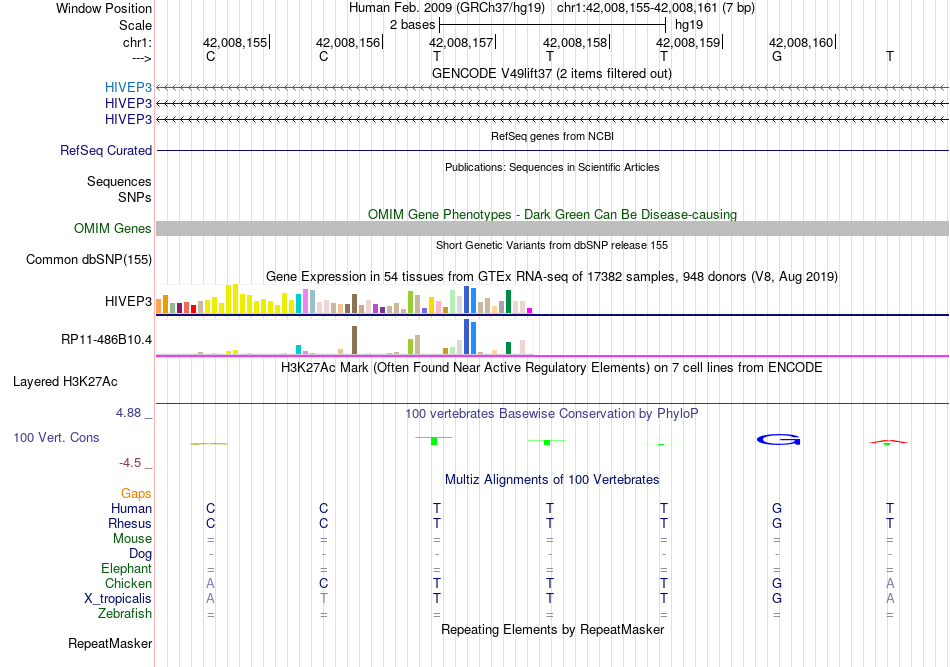Click the Dog species row label
Image resolution: width=950 pixels, height=667 pixels.
[x=140, y=554]
